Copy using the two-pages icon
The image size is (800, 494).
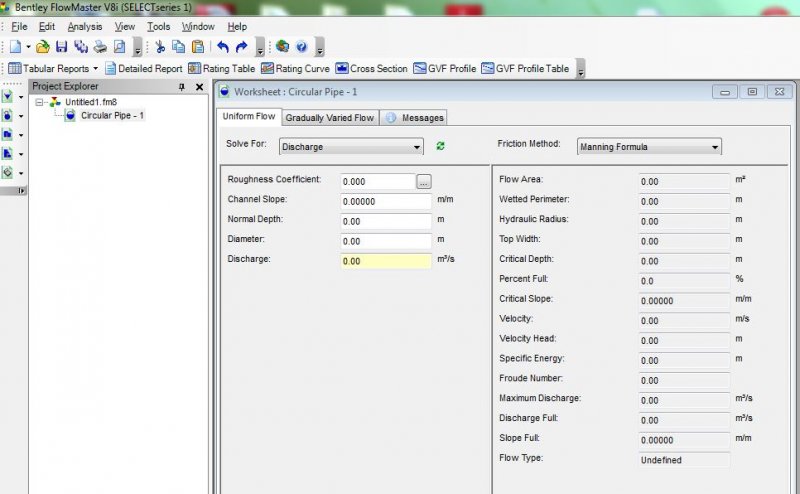179,47
